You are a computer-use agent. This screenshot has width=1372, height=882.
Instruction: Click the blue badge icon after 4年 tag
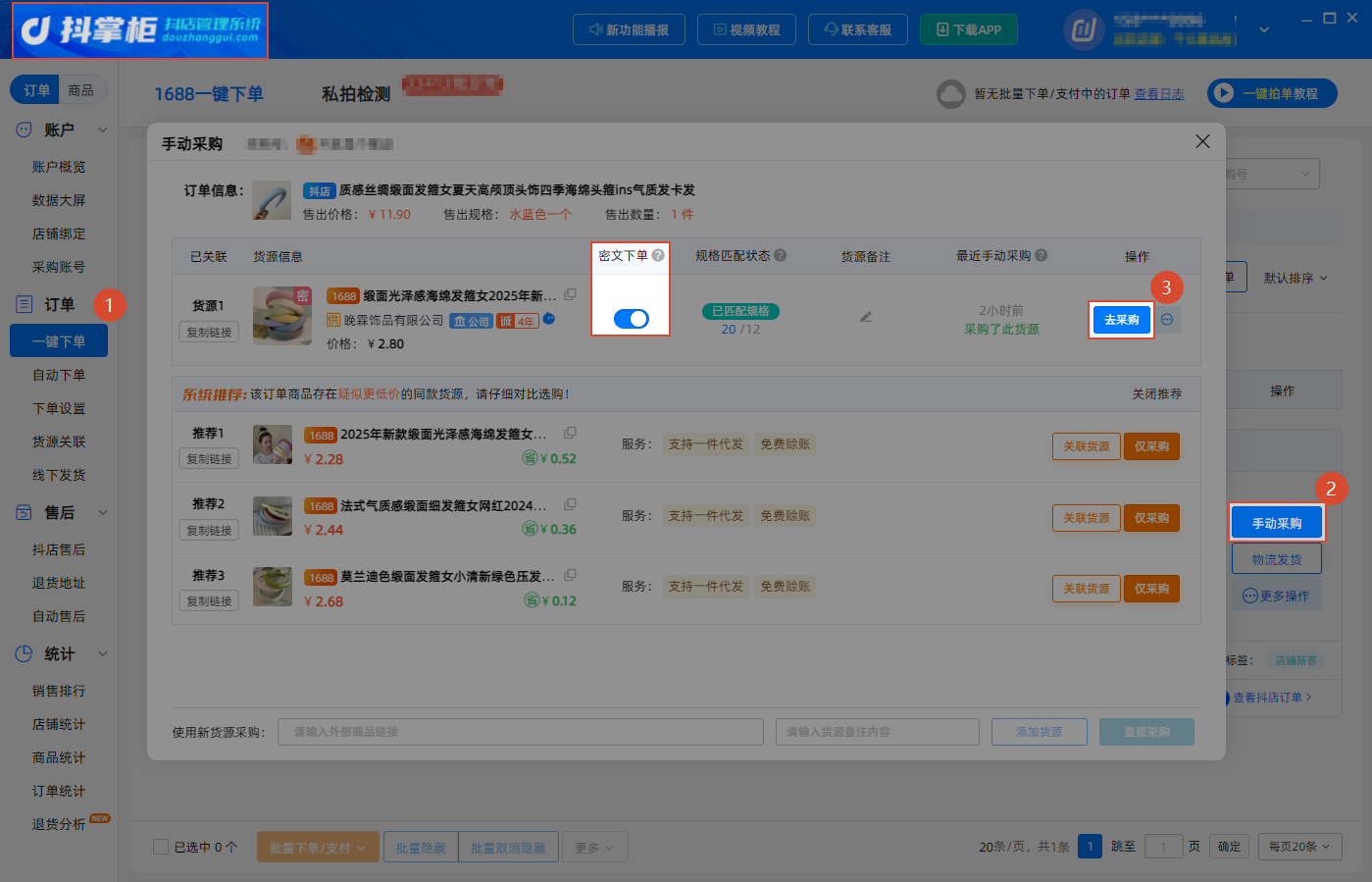(x=549, y=319)
